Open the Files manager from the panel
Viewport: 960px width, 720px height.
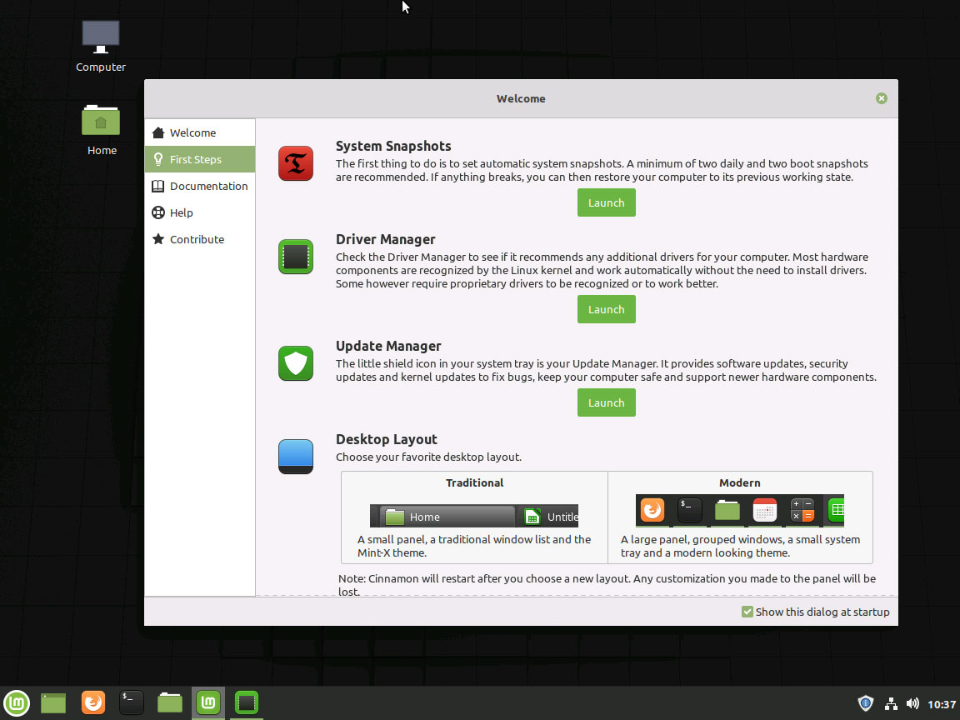click(170, 703)
